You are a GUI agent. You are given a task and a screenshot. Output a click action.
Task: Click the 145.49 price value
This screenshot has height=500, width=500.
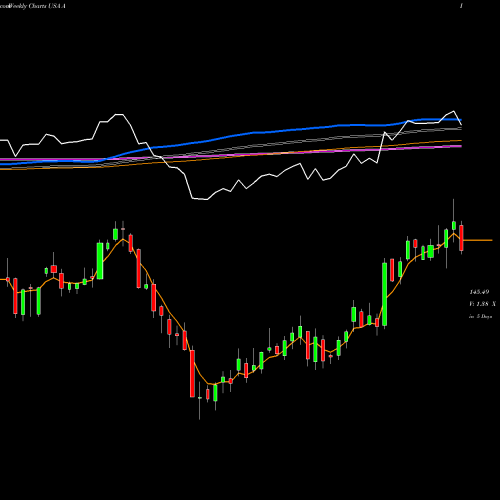[479, 292]
